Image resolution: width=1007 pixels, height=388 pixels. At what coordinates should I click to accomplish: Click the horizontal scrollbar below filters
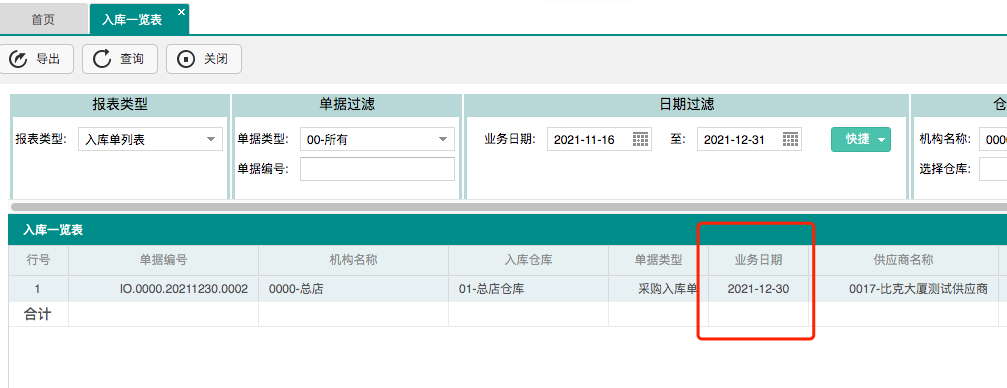click(507, 207)
